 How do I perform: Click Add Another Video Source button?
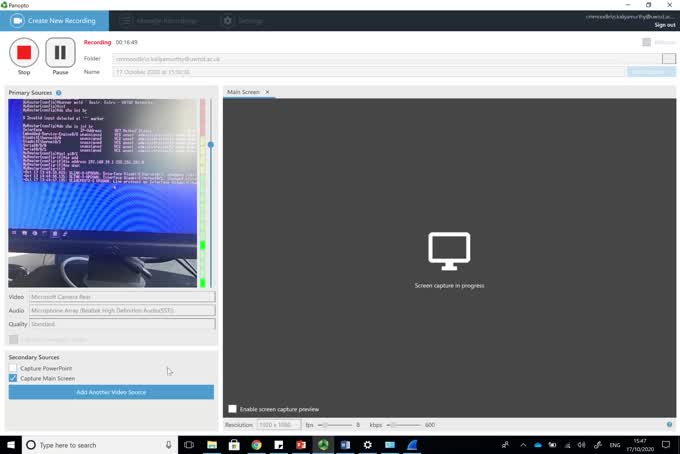111,392
